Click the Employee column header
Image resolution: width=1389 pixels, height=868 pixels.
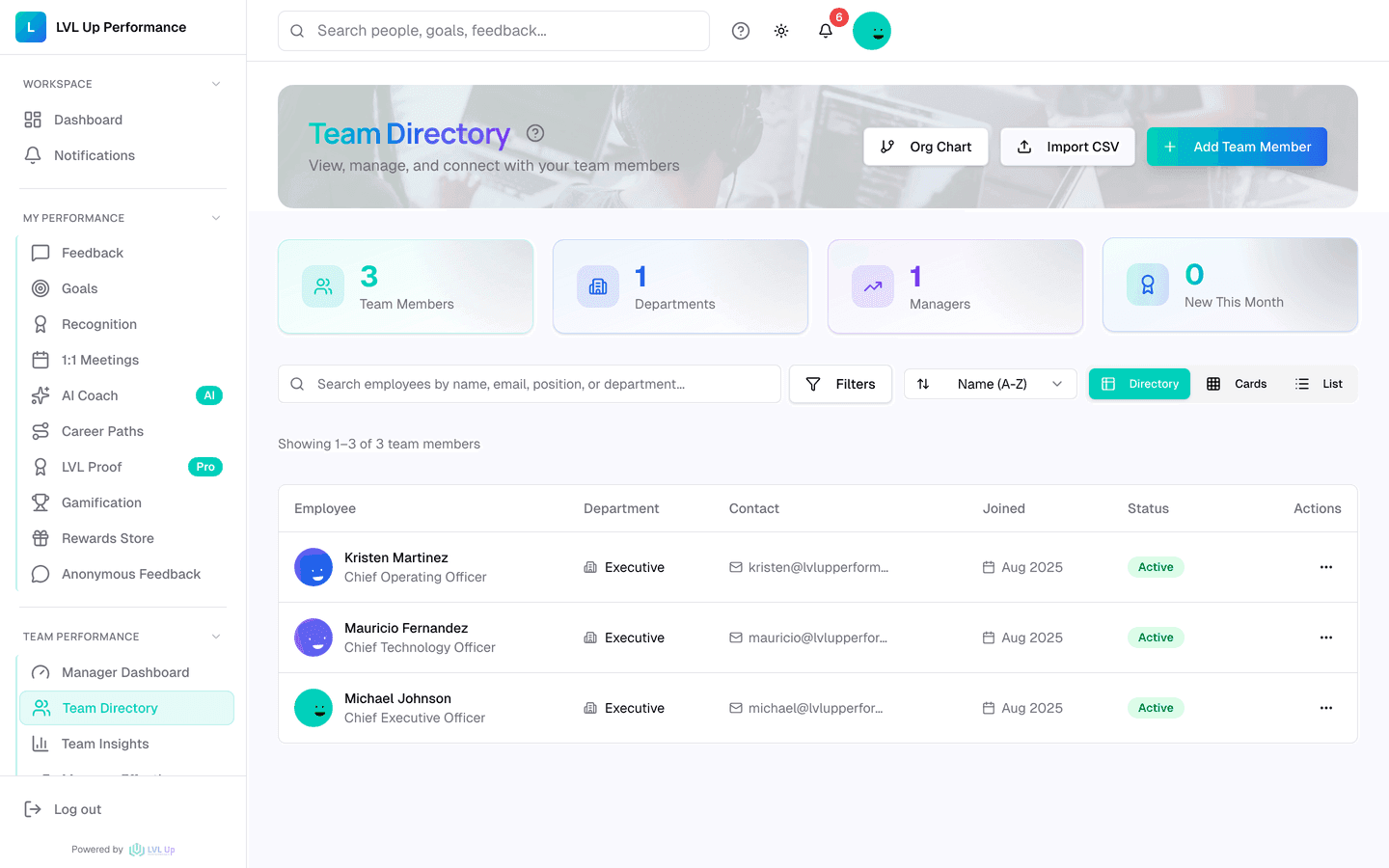pyautogui.click(x=325, y=508)
